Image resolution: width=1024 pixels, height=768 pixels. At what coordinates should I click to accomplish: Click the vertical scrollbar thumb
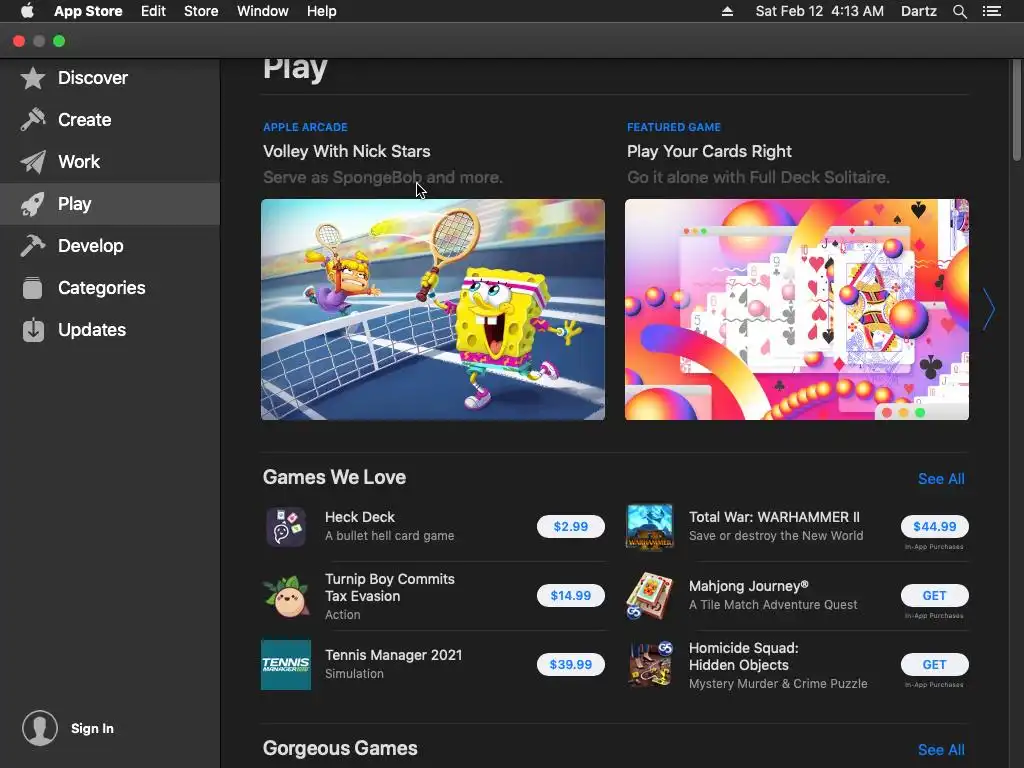1017,110
